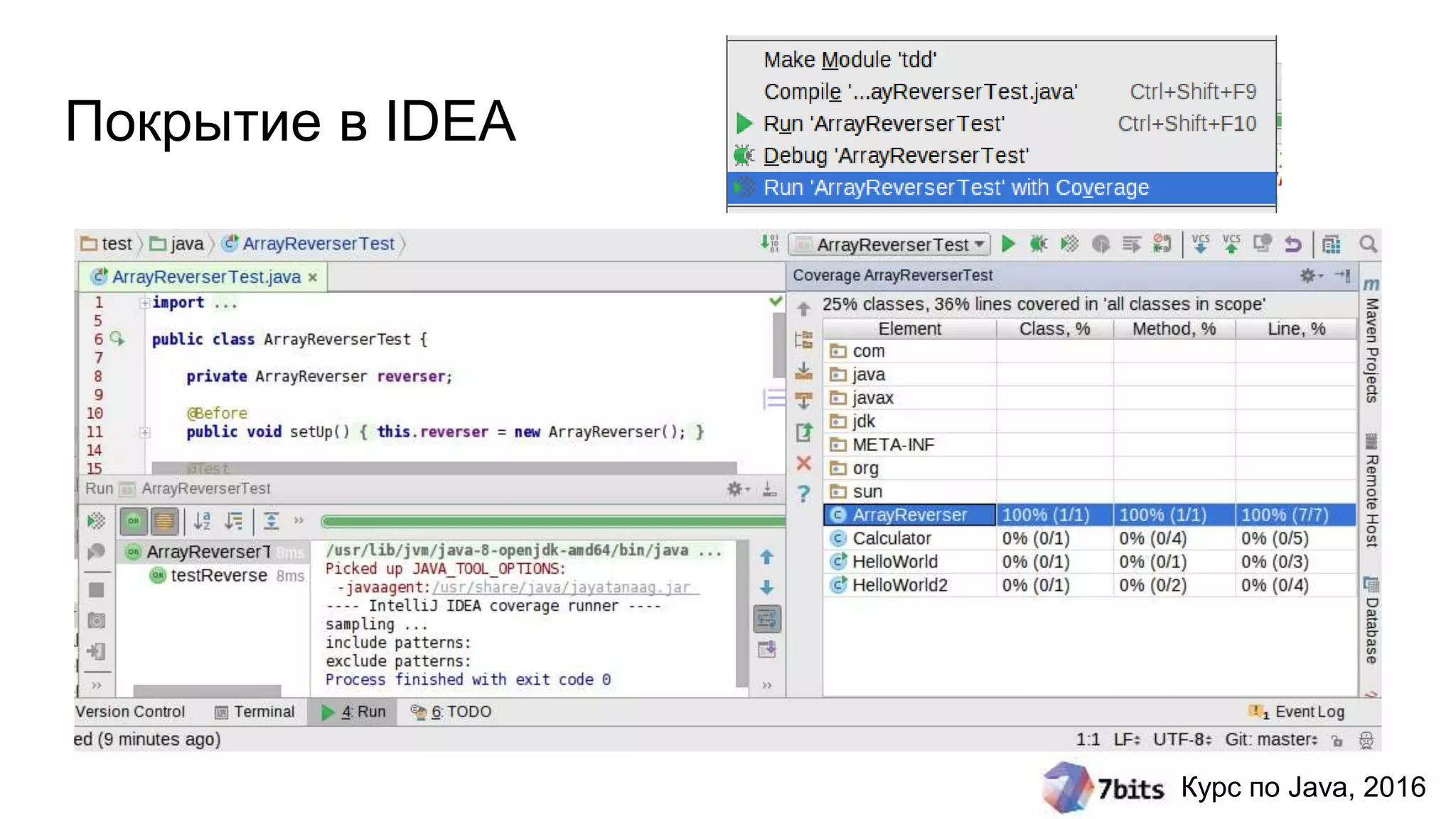
Task: Open the 6: TODO tool window
Action: coord(451,712)
